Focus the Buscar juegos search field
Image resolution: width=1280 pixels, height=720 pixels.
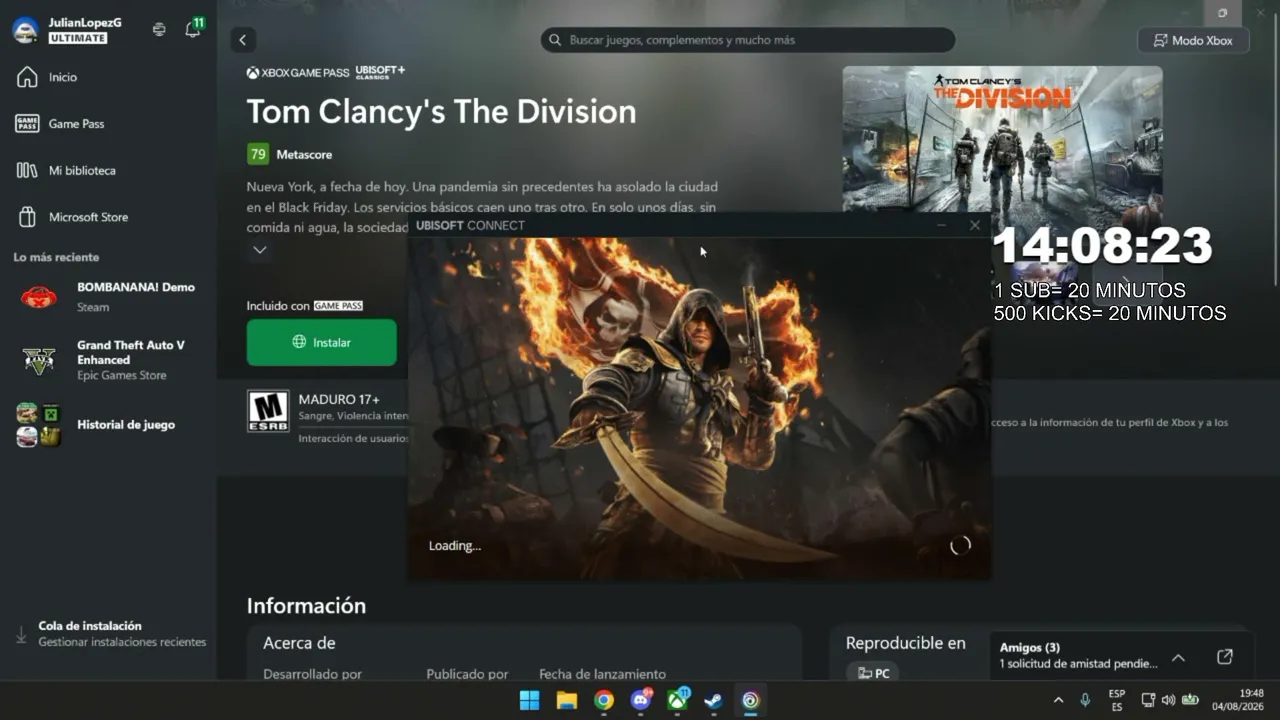(x=747, y=40)
